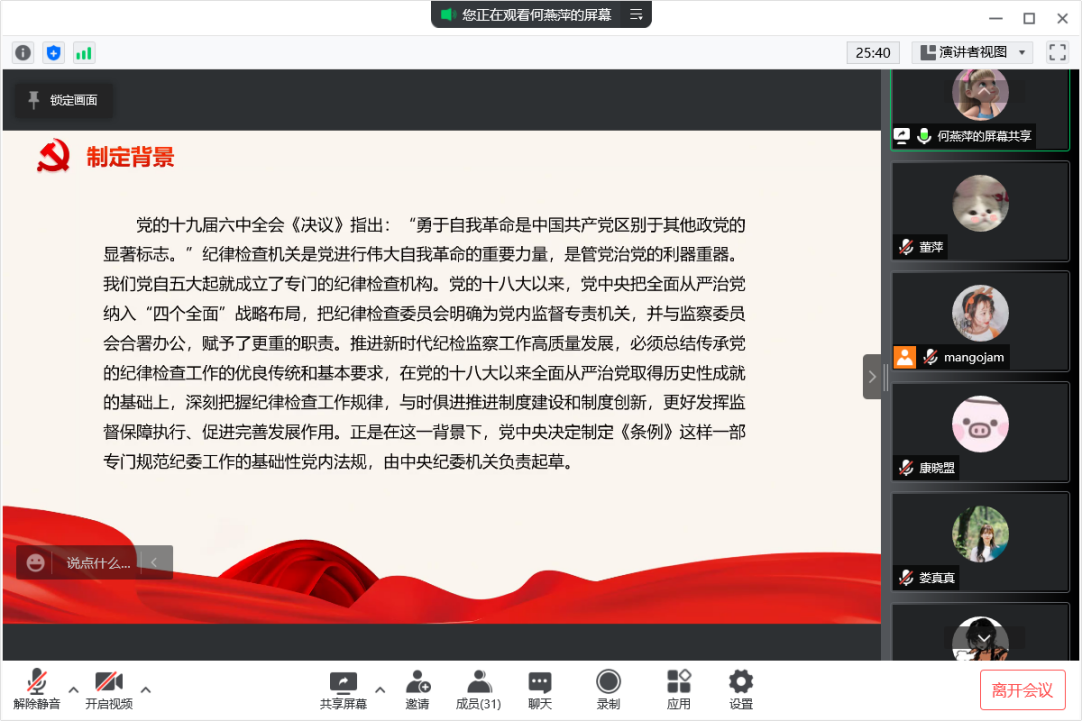The image size is (1082, 721).
Task: Start 录制 recording
Action: 608,689
